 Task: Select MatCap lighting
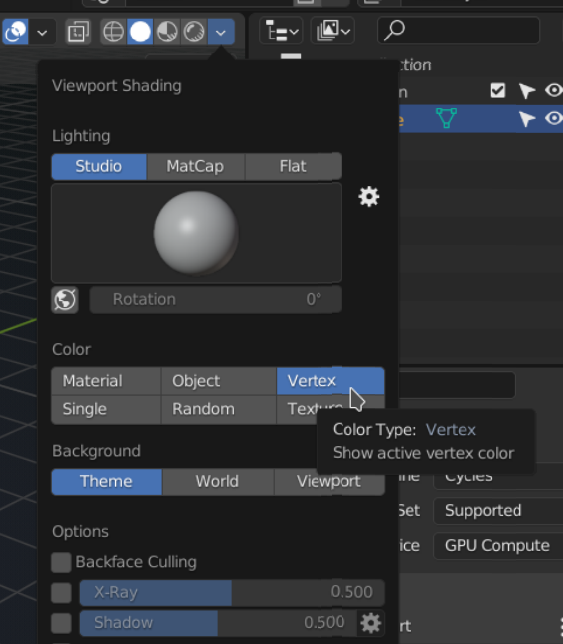coord(195,166)
